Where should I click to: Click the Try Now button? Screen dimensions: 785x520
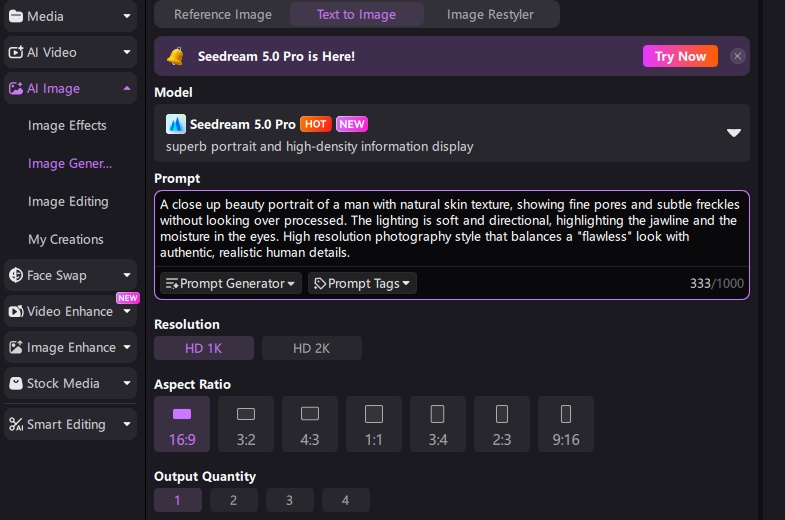coord(680,56)
